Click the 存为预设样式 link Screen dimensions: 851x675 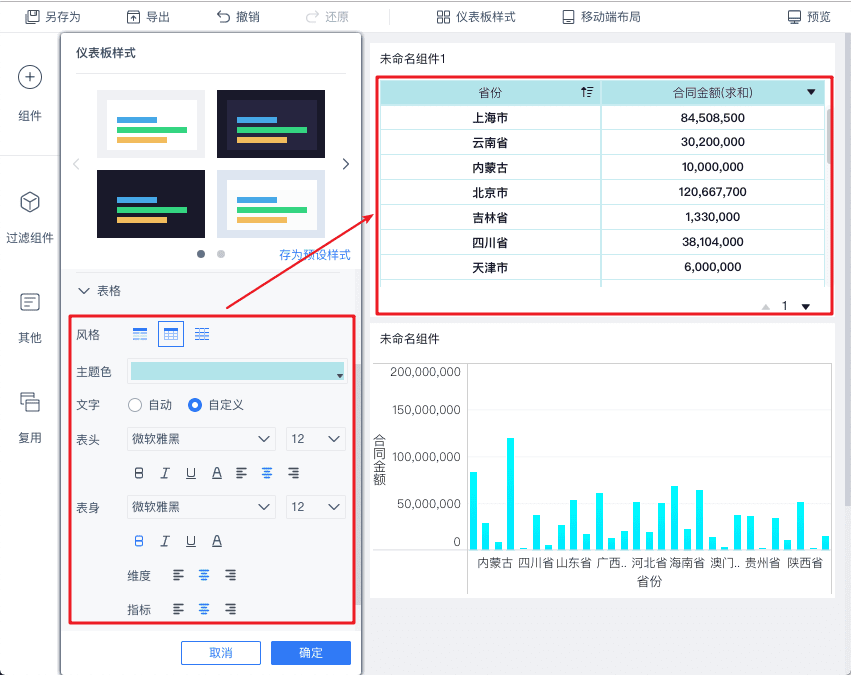tap(315, 254)
